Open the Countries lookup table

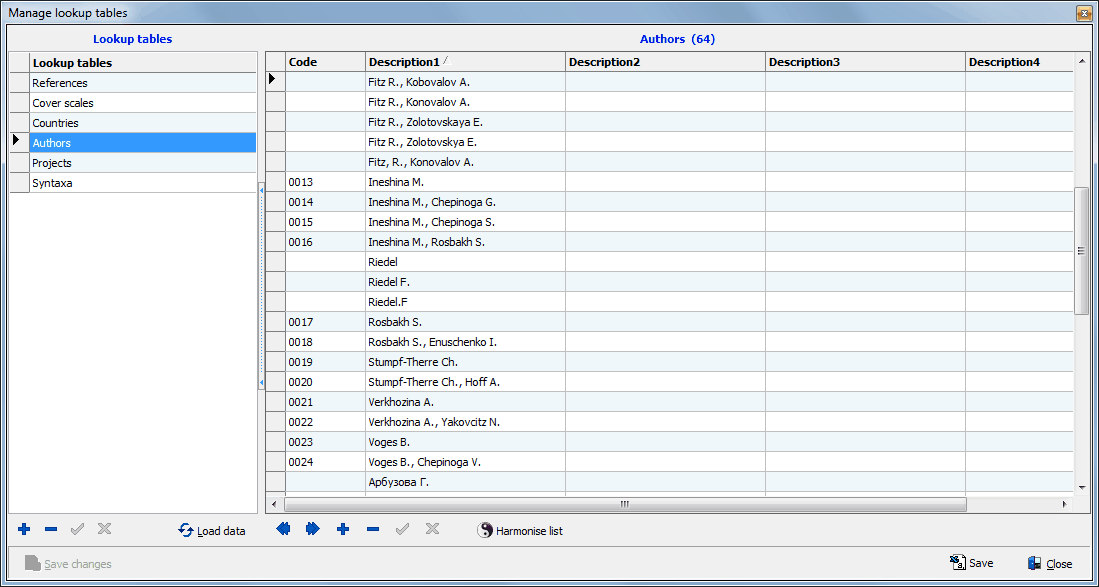(x=55, y=123)
